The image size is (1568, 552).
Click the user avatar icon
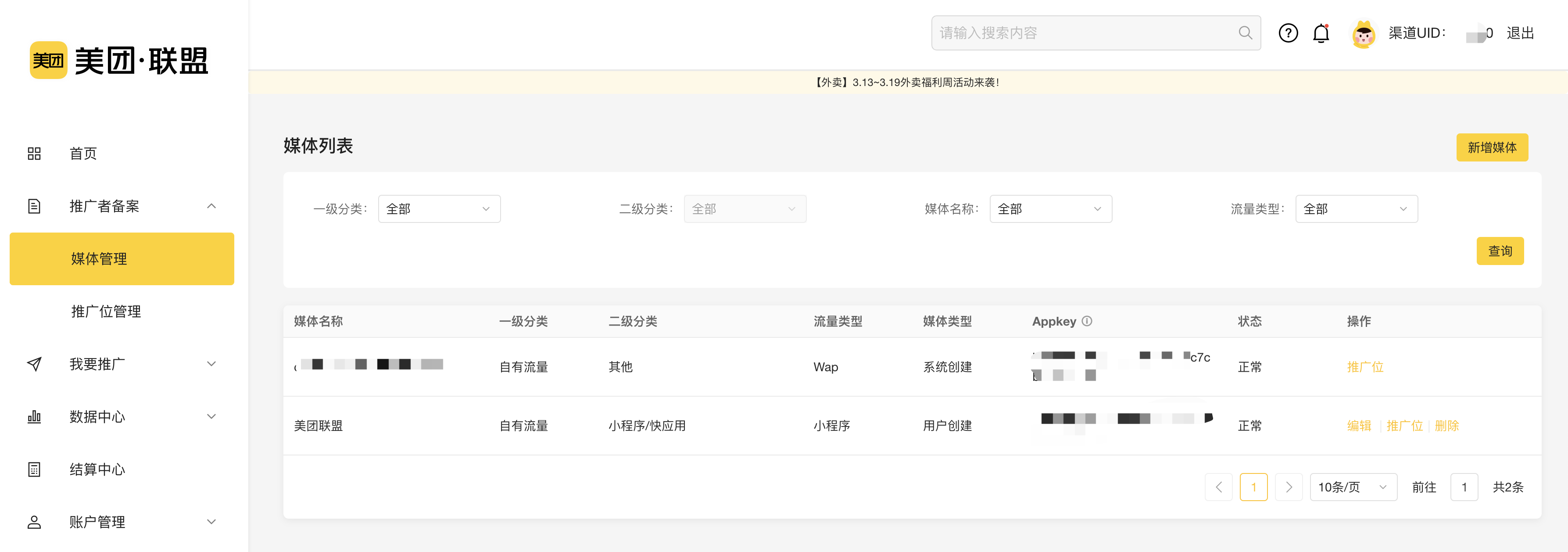click(1363, 34)
